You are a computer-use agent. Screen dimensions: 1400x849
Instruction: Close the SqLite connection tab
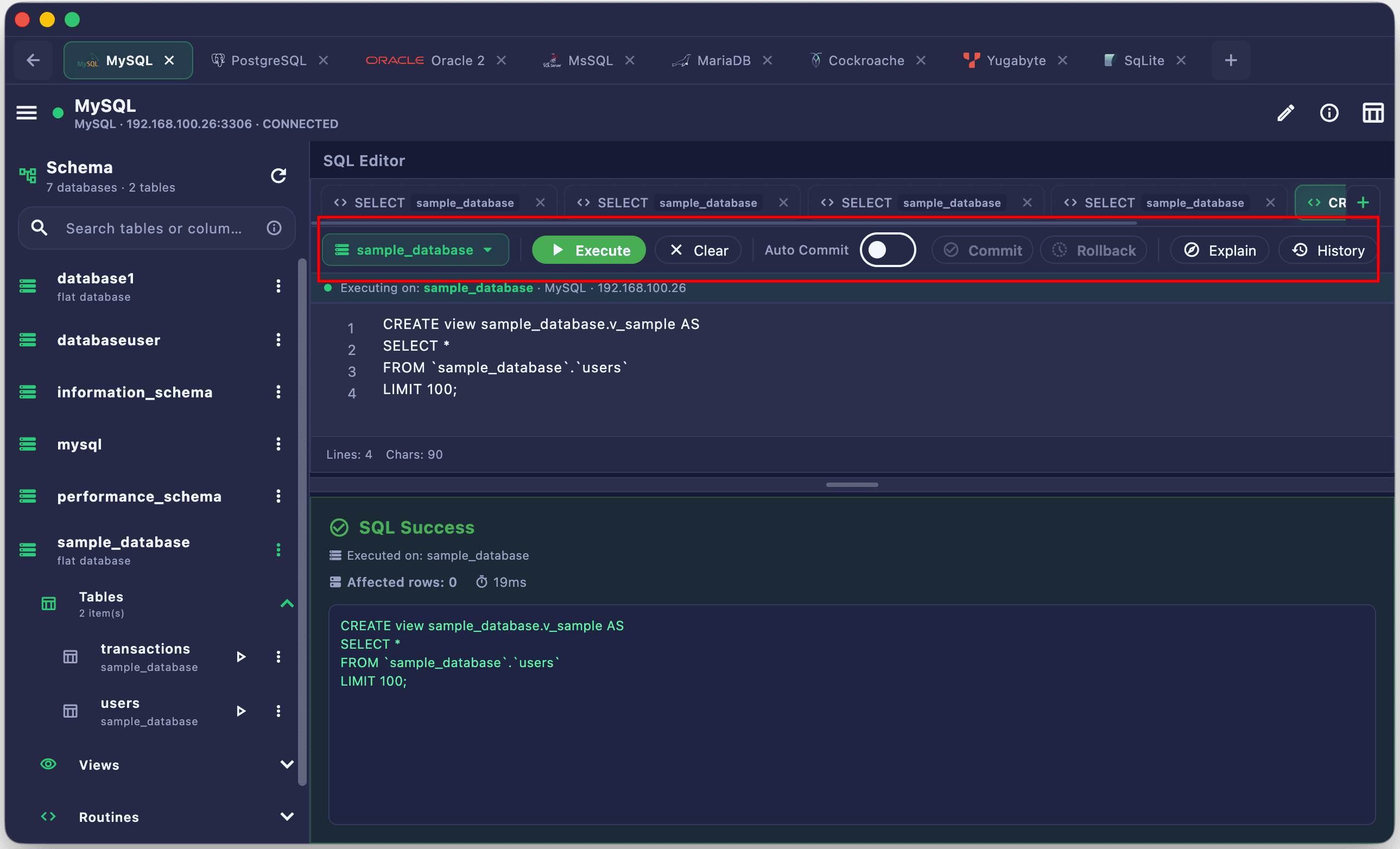point(1181,60)
